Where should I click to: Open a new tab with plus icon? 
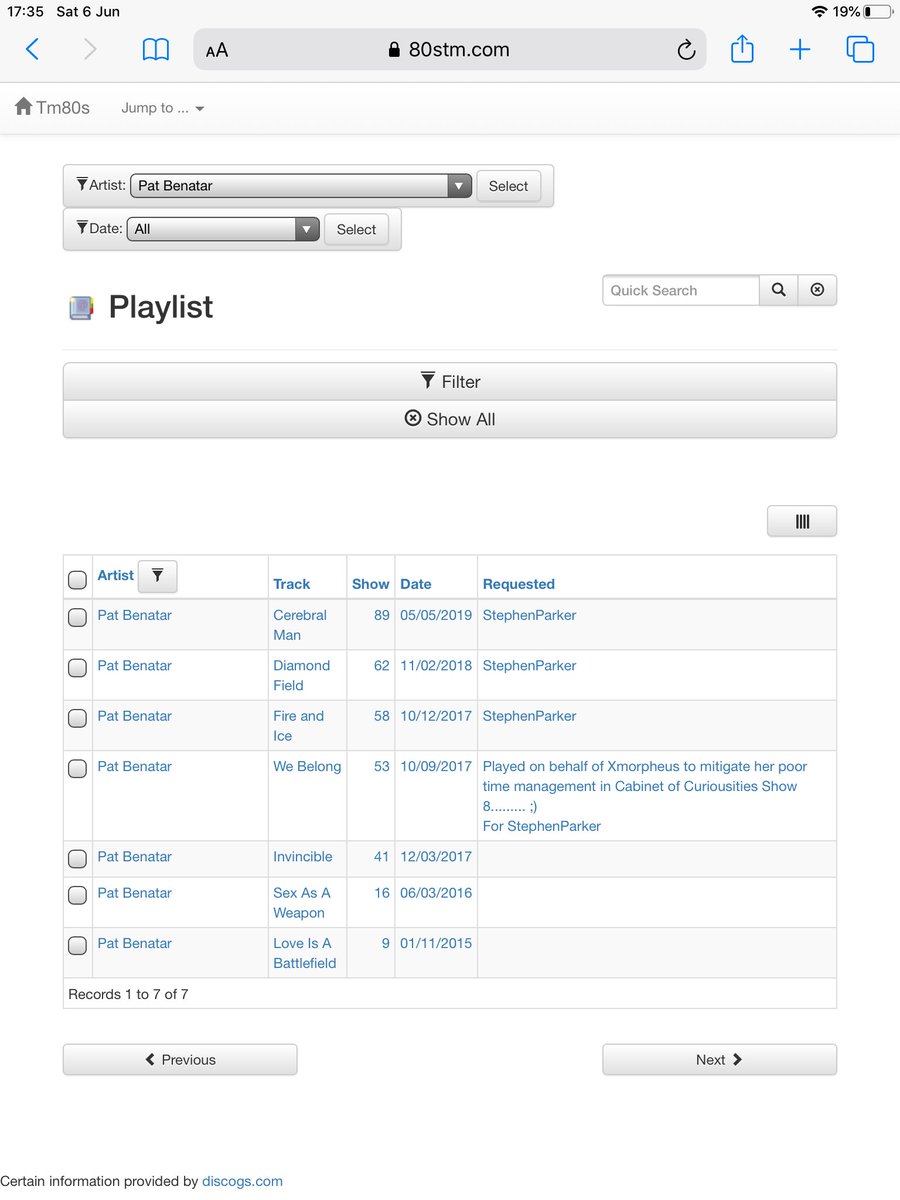point(800,49)
